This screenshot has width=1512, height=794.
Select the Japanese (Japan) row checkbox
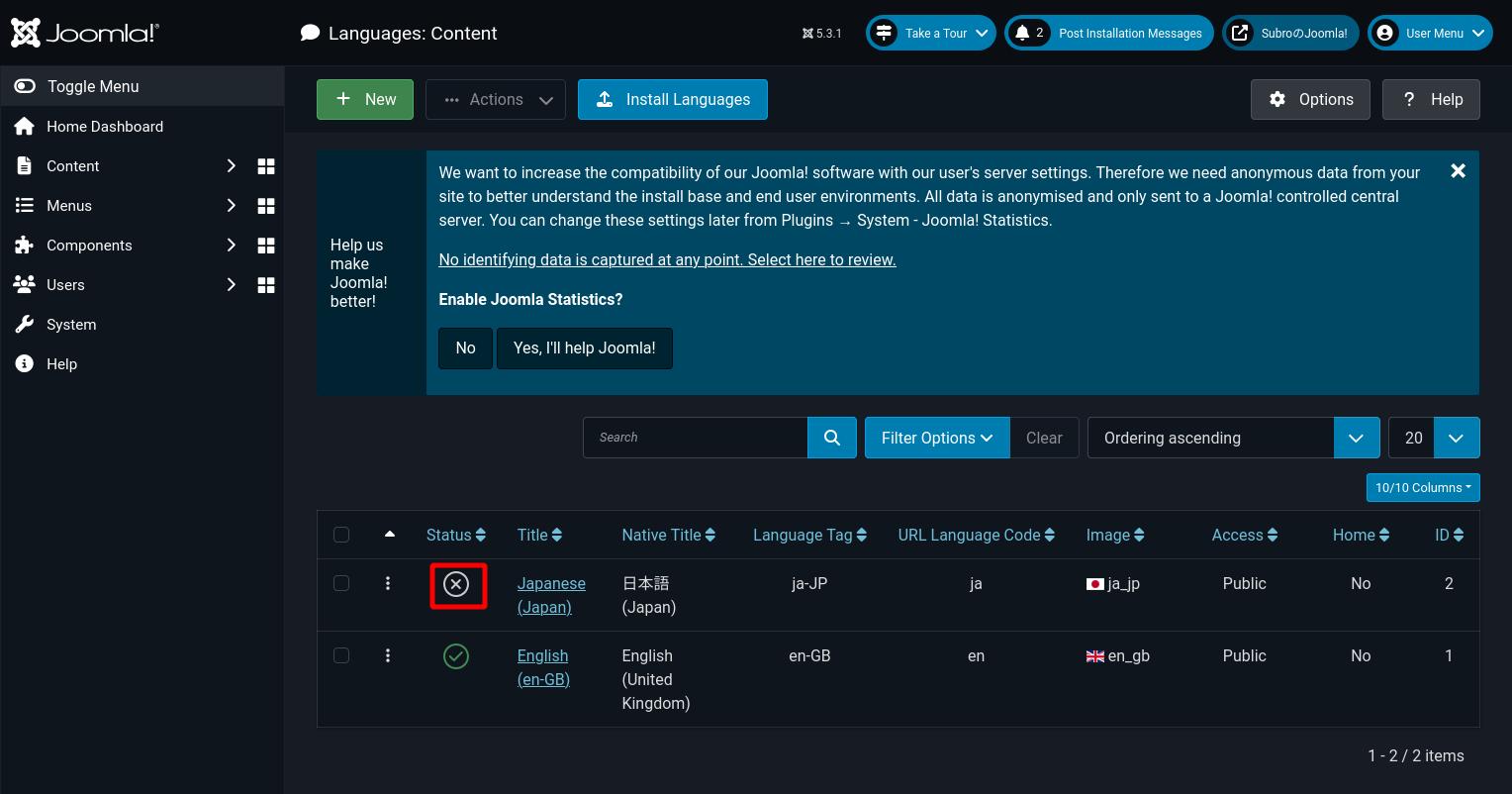(x=341, y=583)
